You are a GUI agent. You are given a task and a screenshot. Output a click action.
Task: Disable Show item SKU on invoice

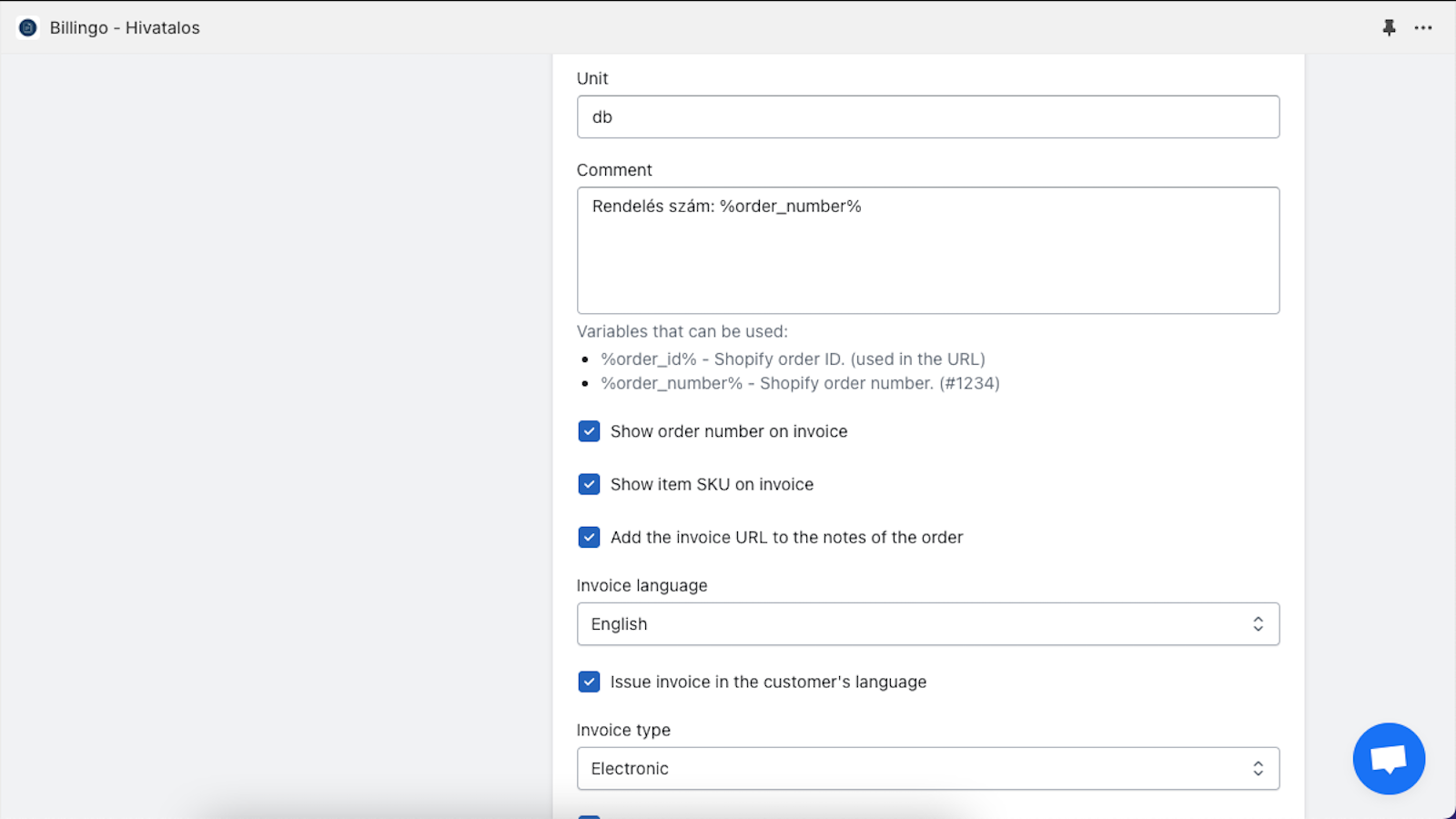589,483
